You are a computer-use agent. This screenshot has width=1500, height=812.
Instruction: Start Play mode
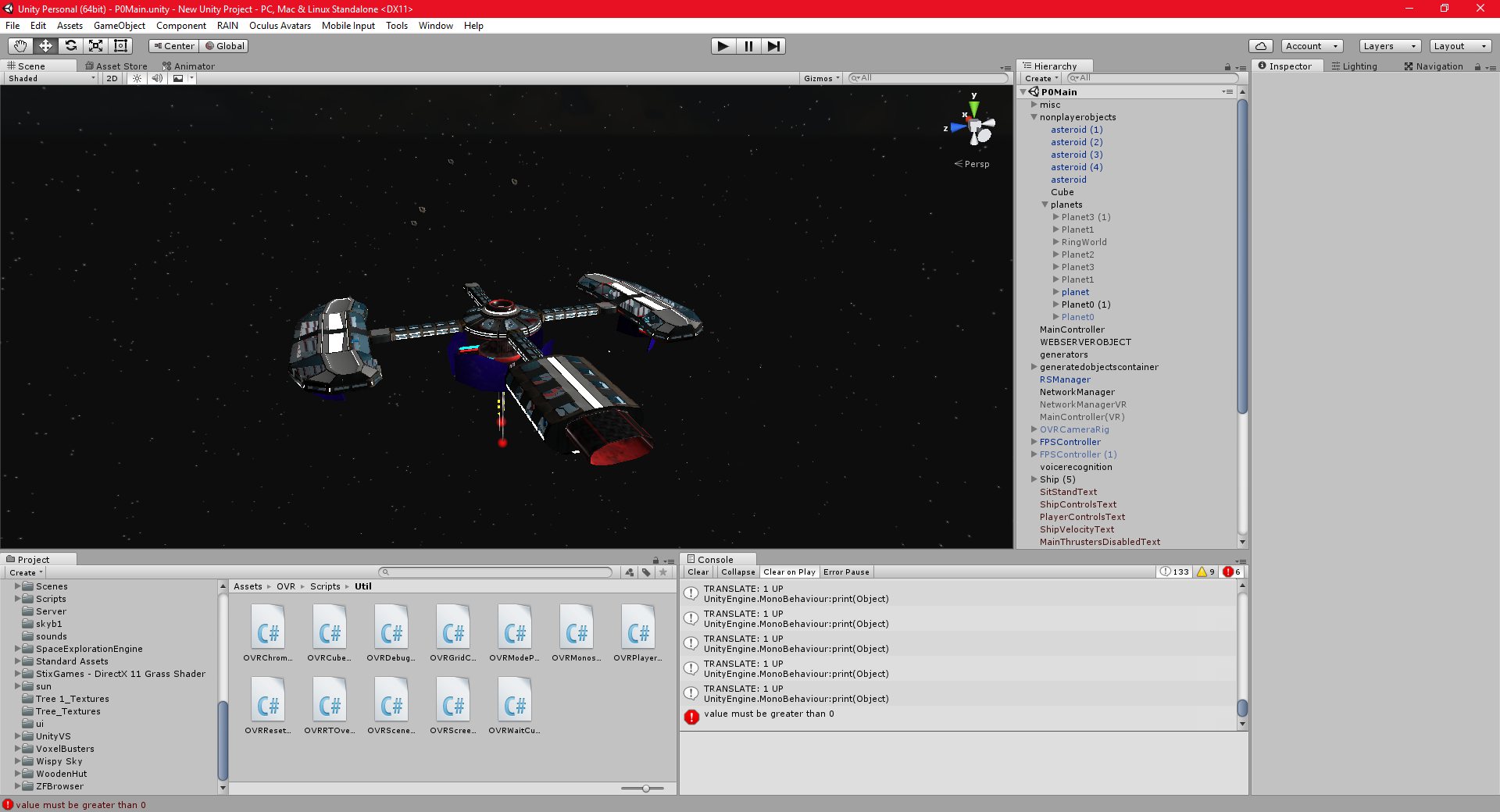pyautogui.click(x=723, y=46)
